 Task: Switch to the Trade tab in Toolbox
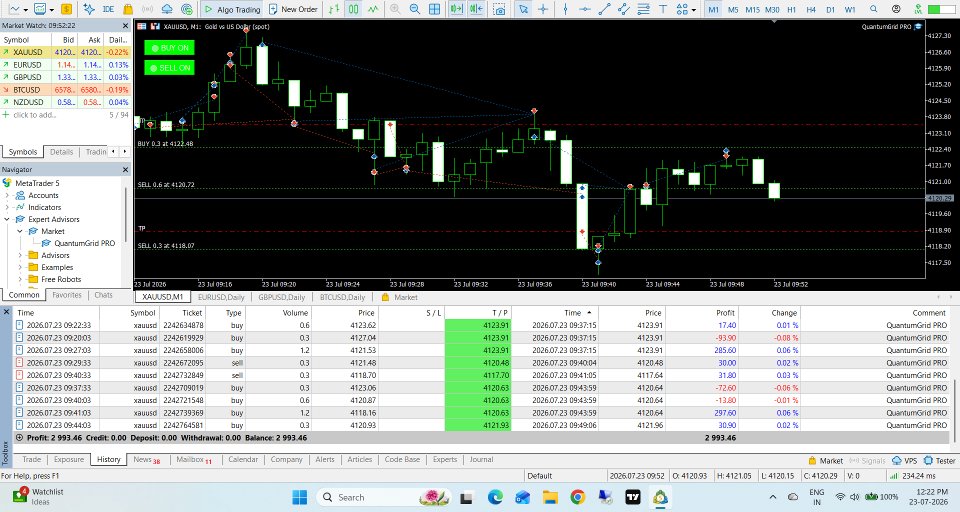pyautogui.click(x=32, y=459)
